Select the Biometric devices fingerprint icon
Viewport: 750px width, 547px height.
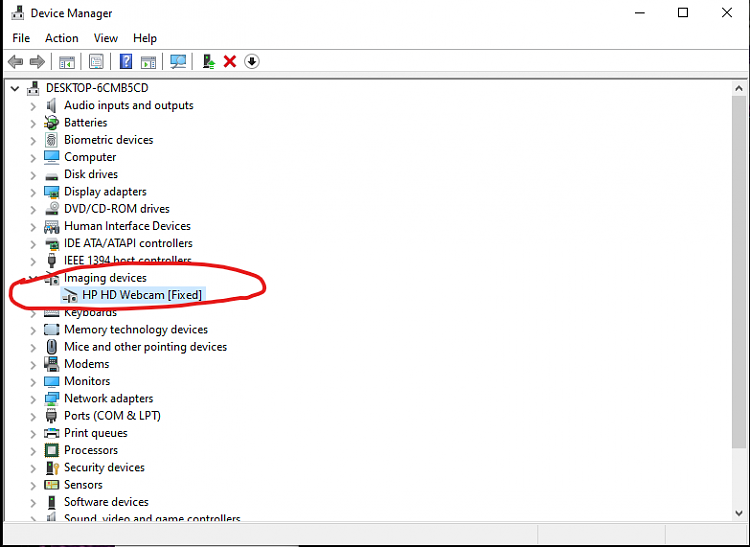[51, 140]
